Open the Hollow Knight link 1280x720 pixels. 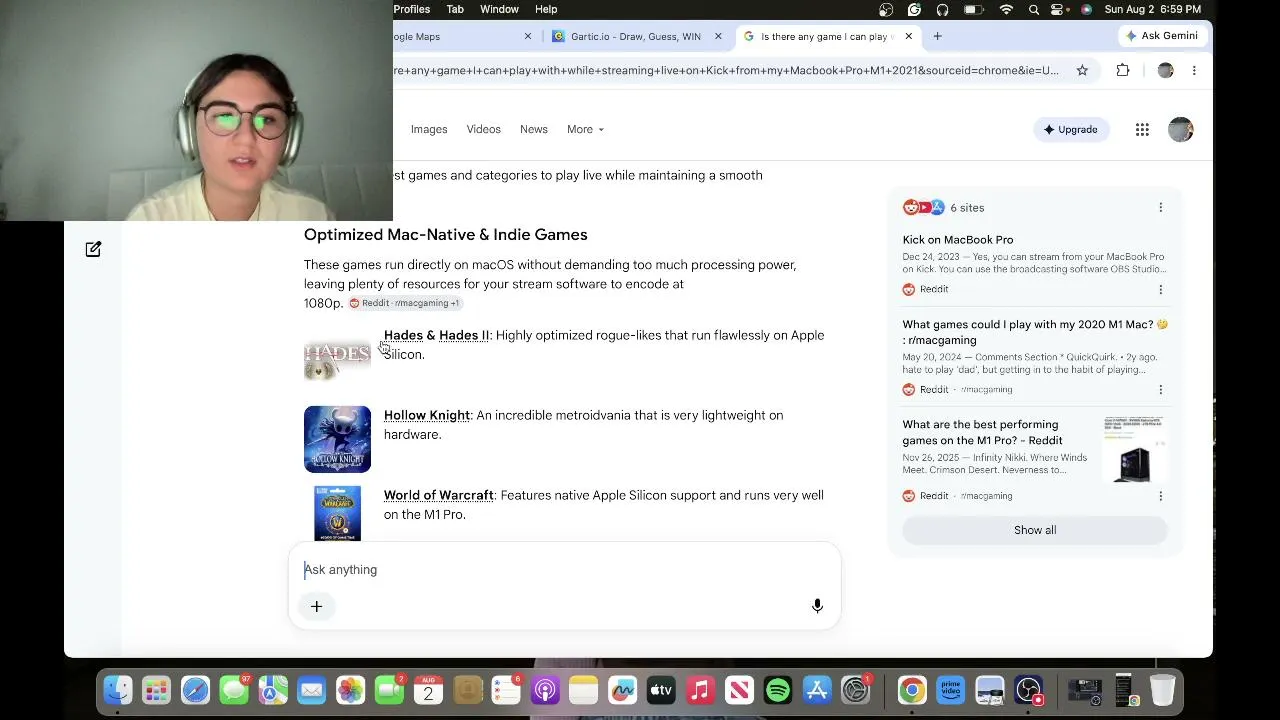point(427,415)
